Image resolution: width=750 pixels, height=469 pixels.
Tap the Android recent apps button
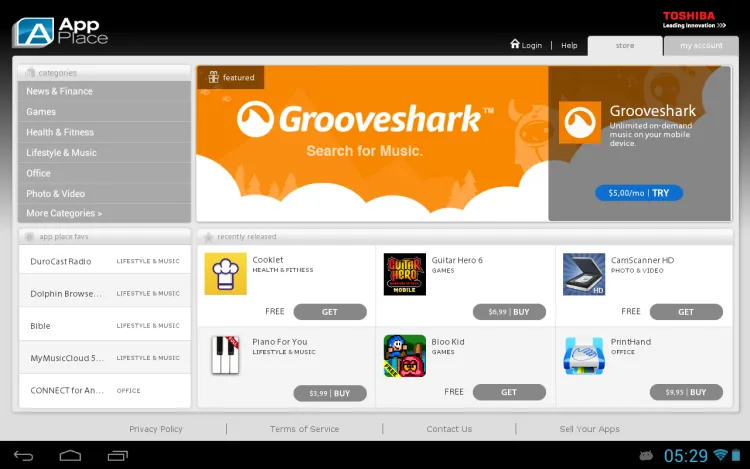point(118,456)
